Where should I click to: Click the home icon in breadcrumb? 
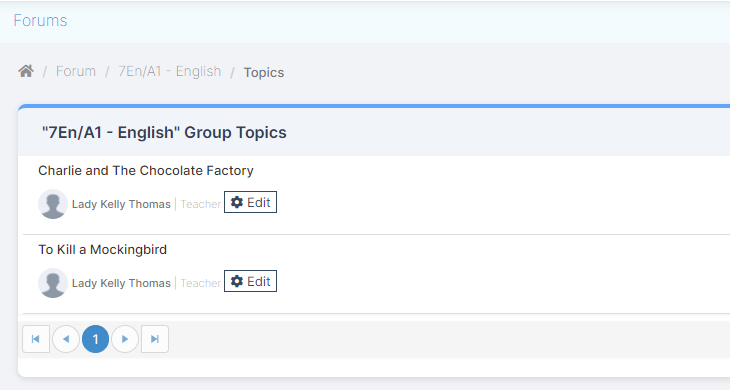point(26,71)
